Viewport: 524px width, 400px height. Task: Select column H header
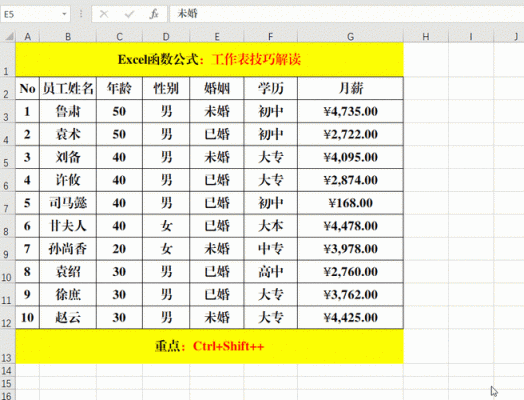point(426,37)
